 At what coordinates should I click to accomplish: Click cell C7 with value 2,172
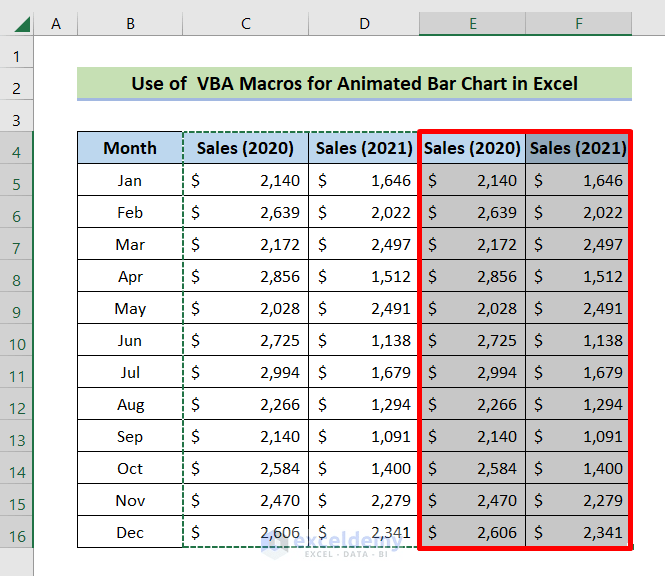(246, 244)
